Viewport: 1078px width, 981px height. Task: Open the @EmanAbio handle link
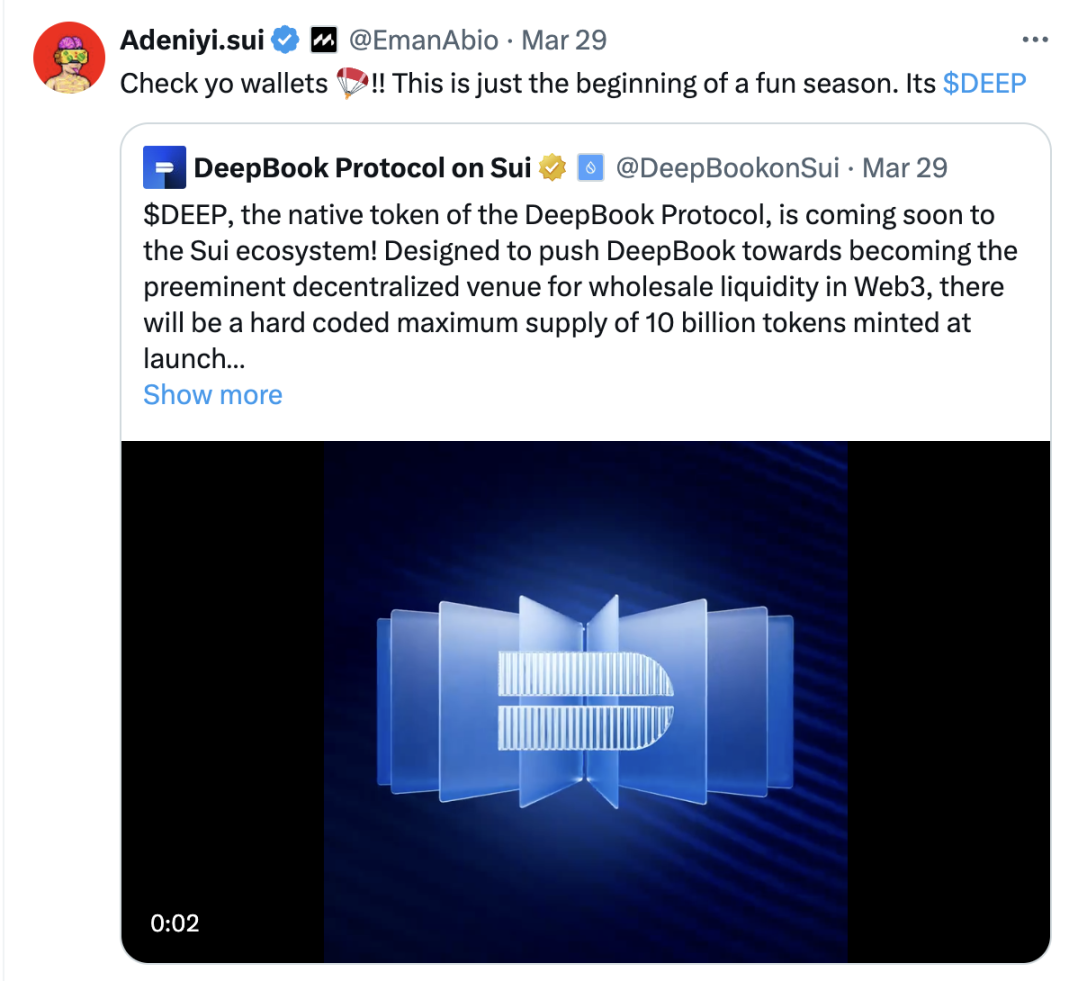tap(423, 41)
